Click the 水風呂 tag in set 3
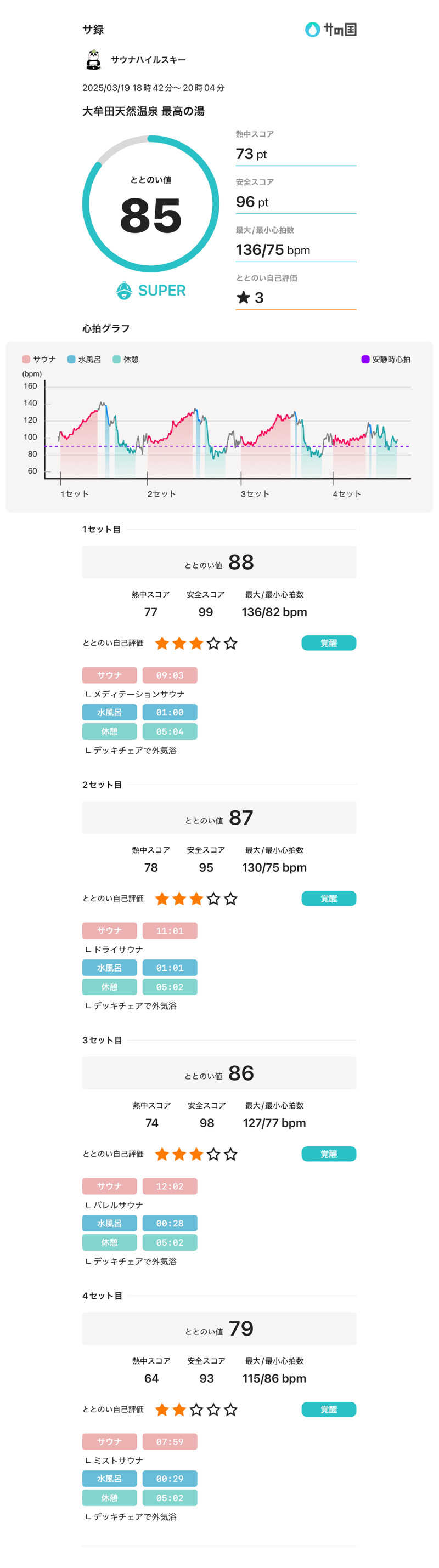This screenshot has height=1568, width=439. [110, 1223]
